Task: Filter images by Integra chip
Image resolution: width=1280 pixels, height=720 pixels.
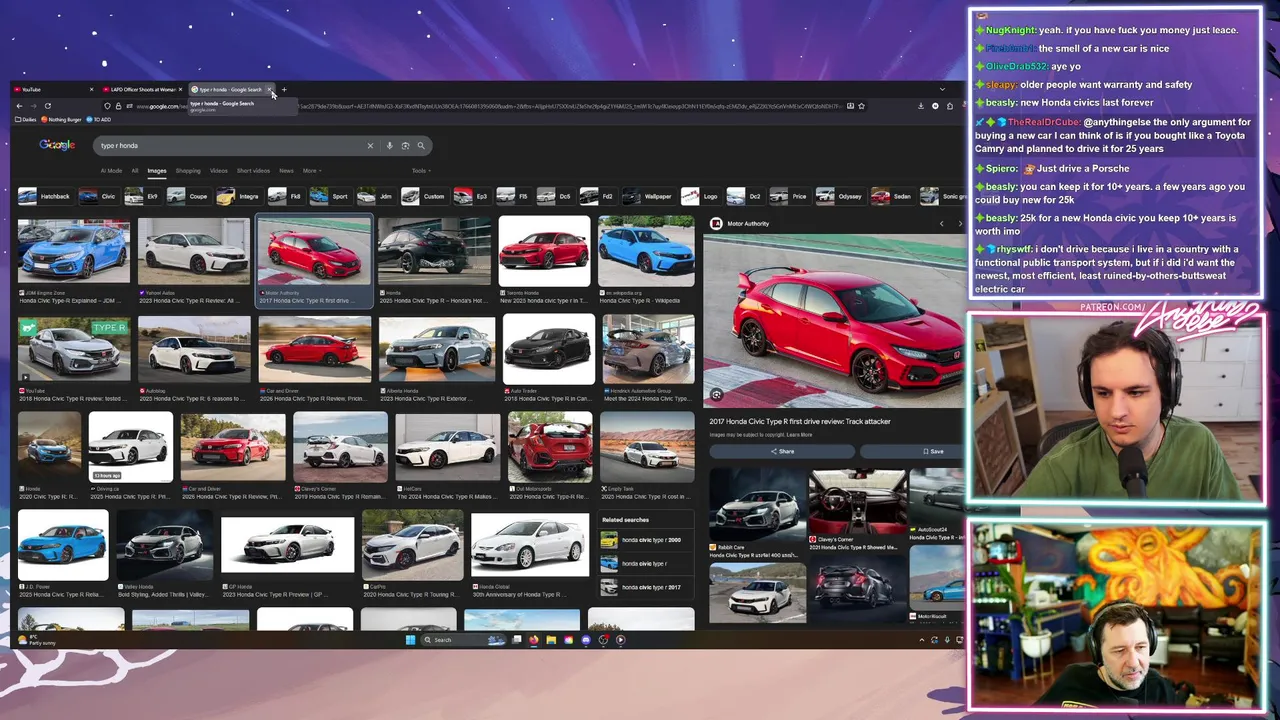Action: tap(239, 196)
